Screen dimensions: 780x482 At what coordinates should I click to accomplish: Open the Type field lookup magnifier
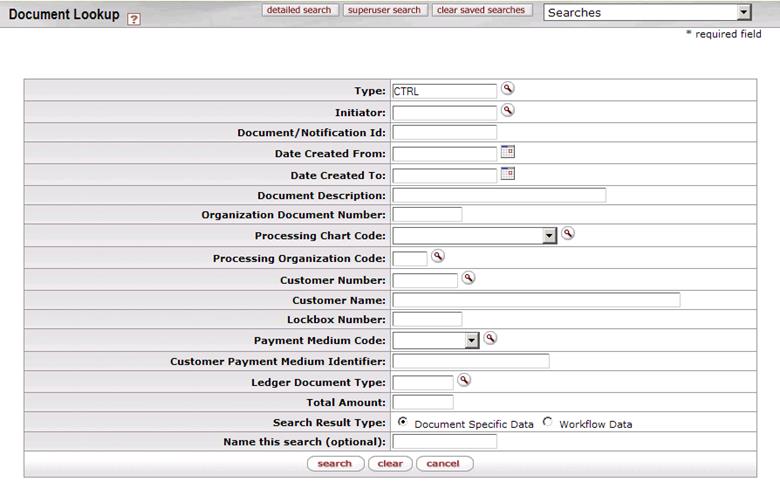(507, 89)
